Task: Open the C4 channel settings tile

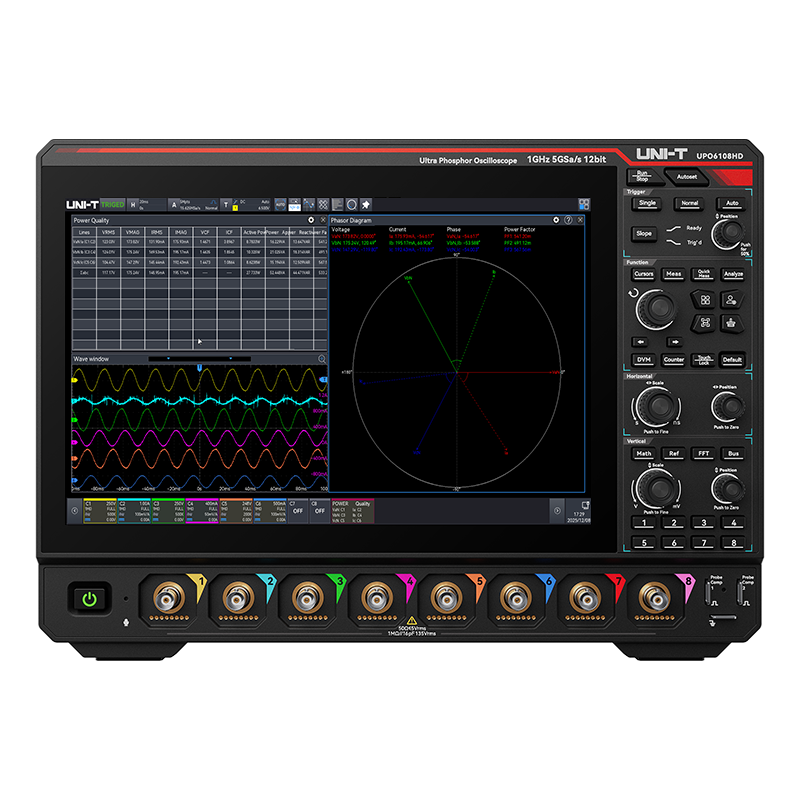Action: 202,511
